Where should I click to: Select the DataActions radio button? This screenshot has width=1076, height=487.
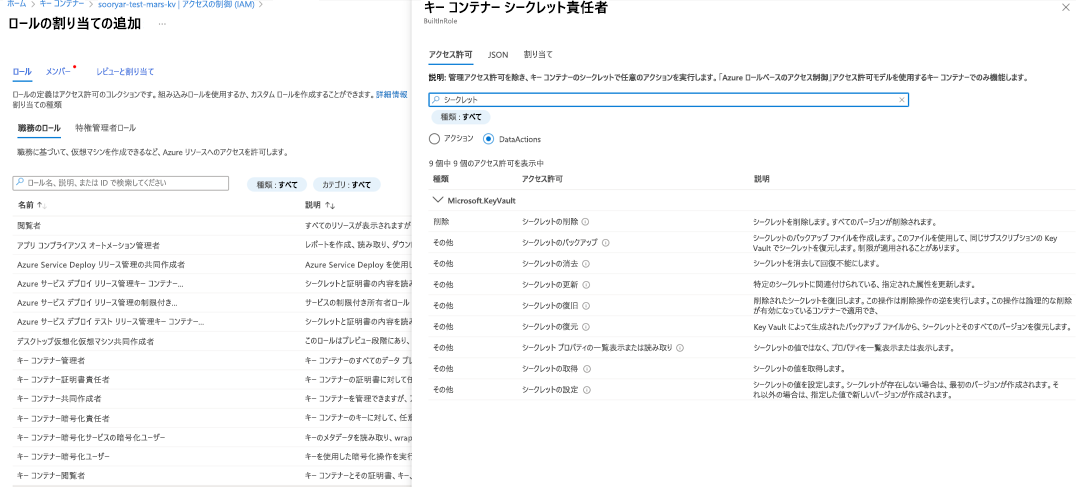488,139
